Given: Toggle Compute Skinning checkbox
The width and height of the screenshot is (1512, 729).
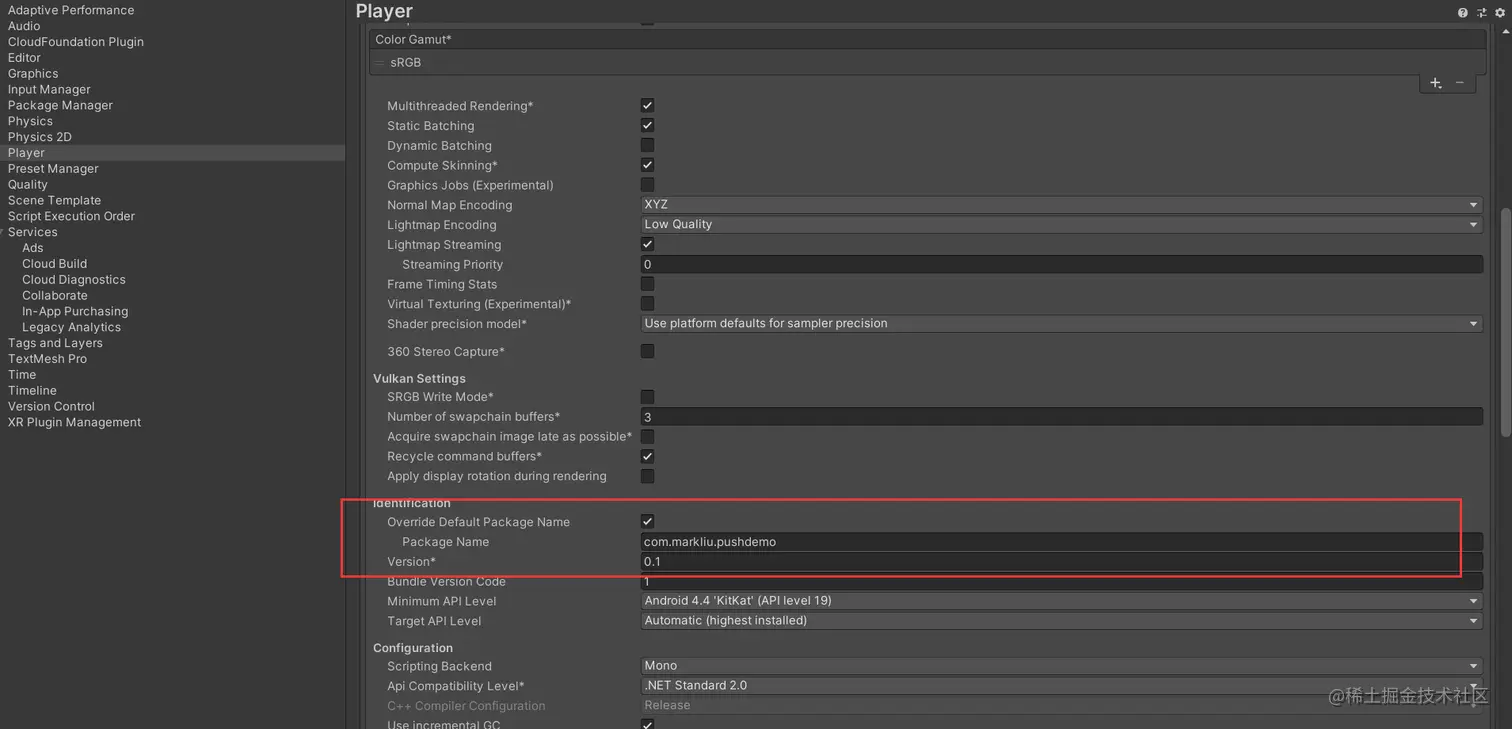Looking at the screenshot, I should click(647, 165).
